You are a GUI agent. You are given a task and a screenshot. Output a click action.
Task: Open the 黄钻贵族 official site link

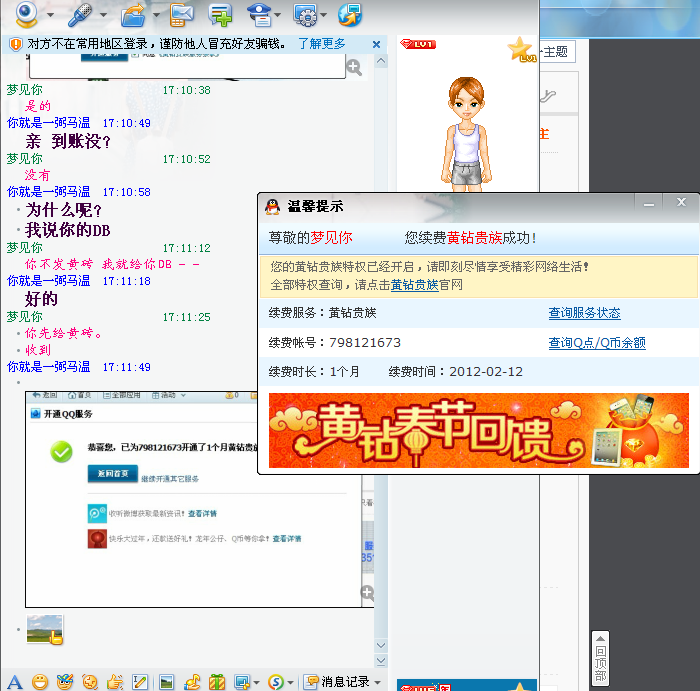pos(415,285)
